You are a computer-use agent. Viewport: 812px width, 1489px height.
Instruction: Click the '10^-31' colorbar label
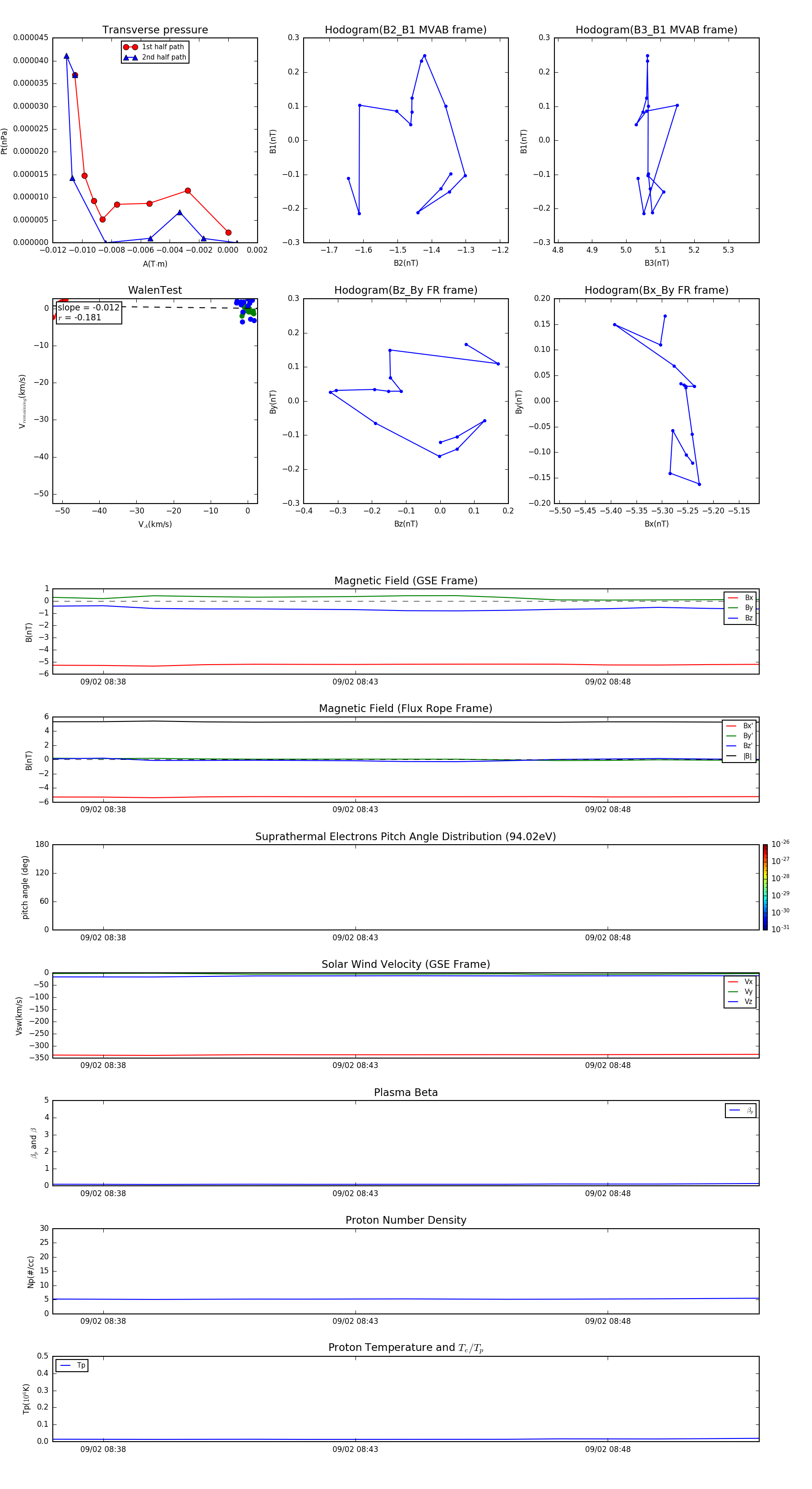coord(780,929)
